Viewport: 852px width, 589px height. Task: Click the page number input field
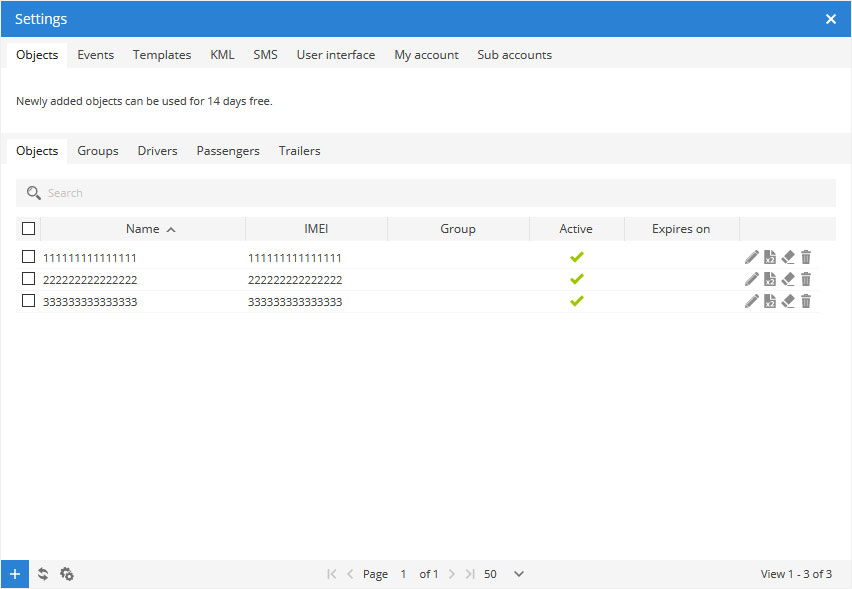pyautogui.click(x=403, y=574)
